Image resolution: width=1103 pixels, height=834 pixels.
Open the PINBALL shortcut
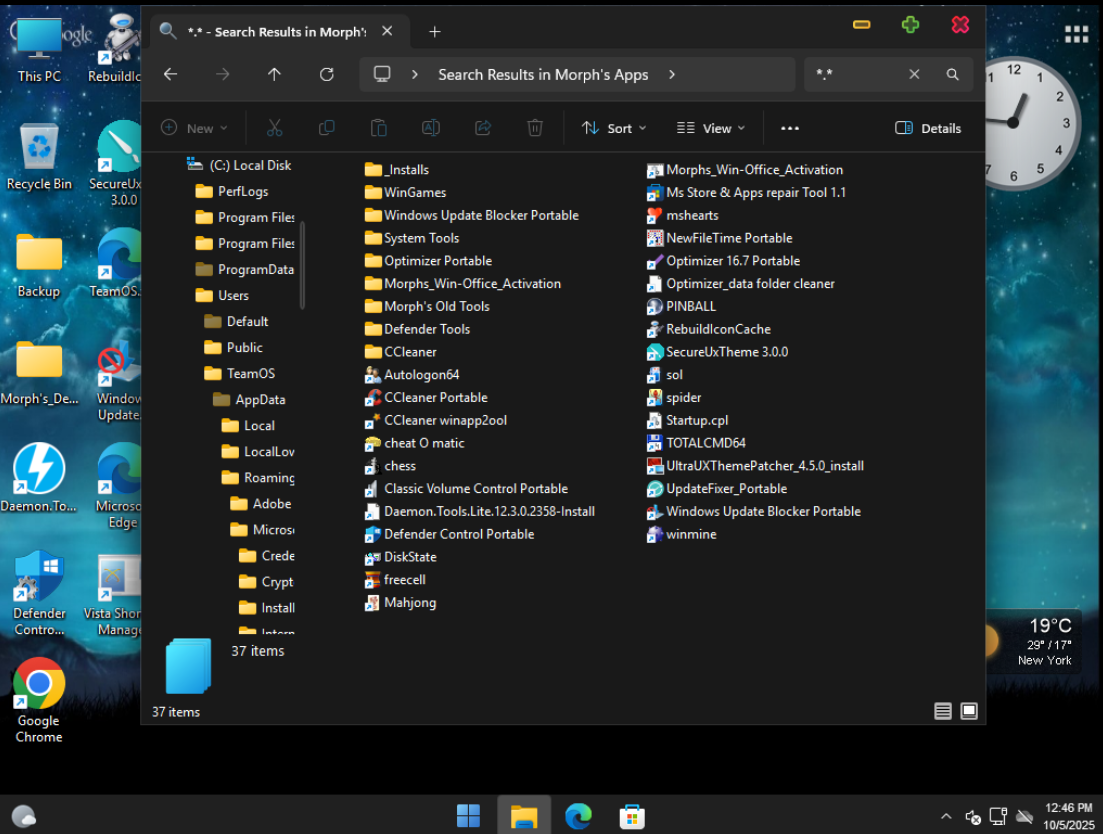coord(690,307)
